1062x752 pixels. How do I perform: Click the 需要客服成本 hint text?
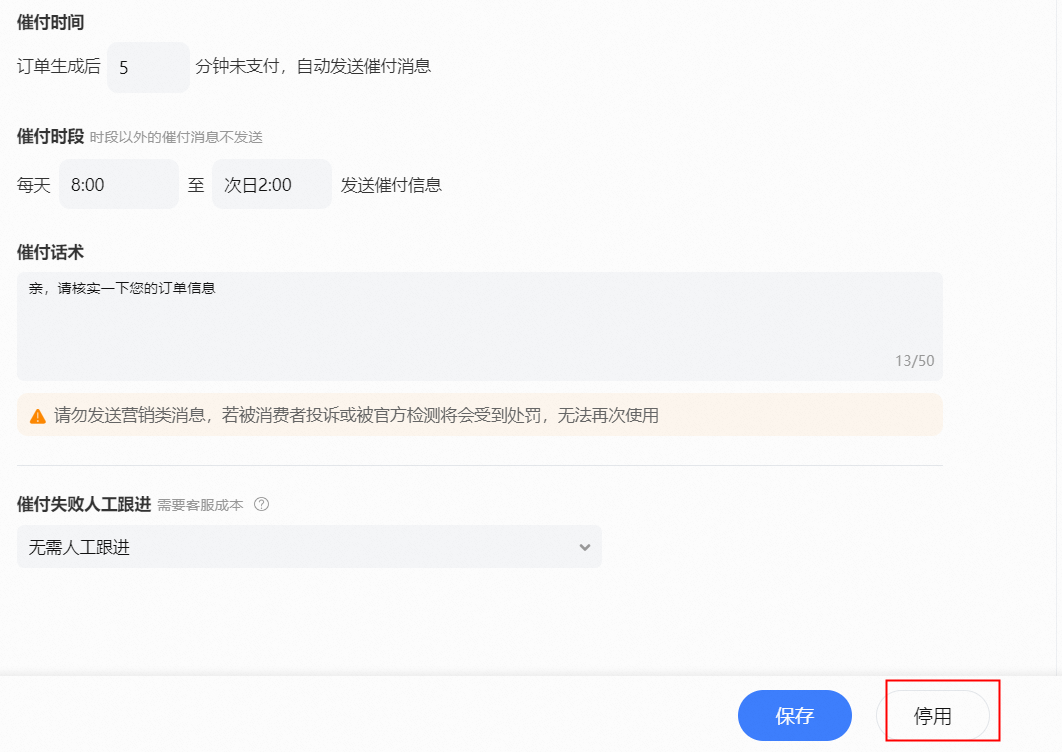tap(200, 505)
